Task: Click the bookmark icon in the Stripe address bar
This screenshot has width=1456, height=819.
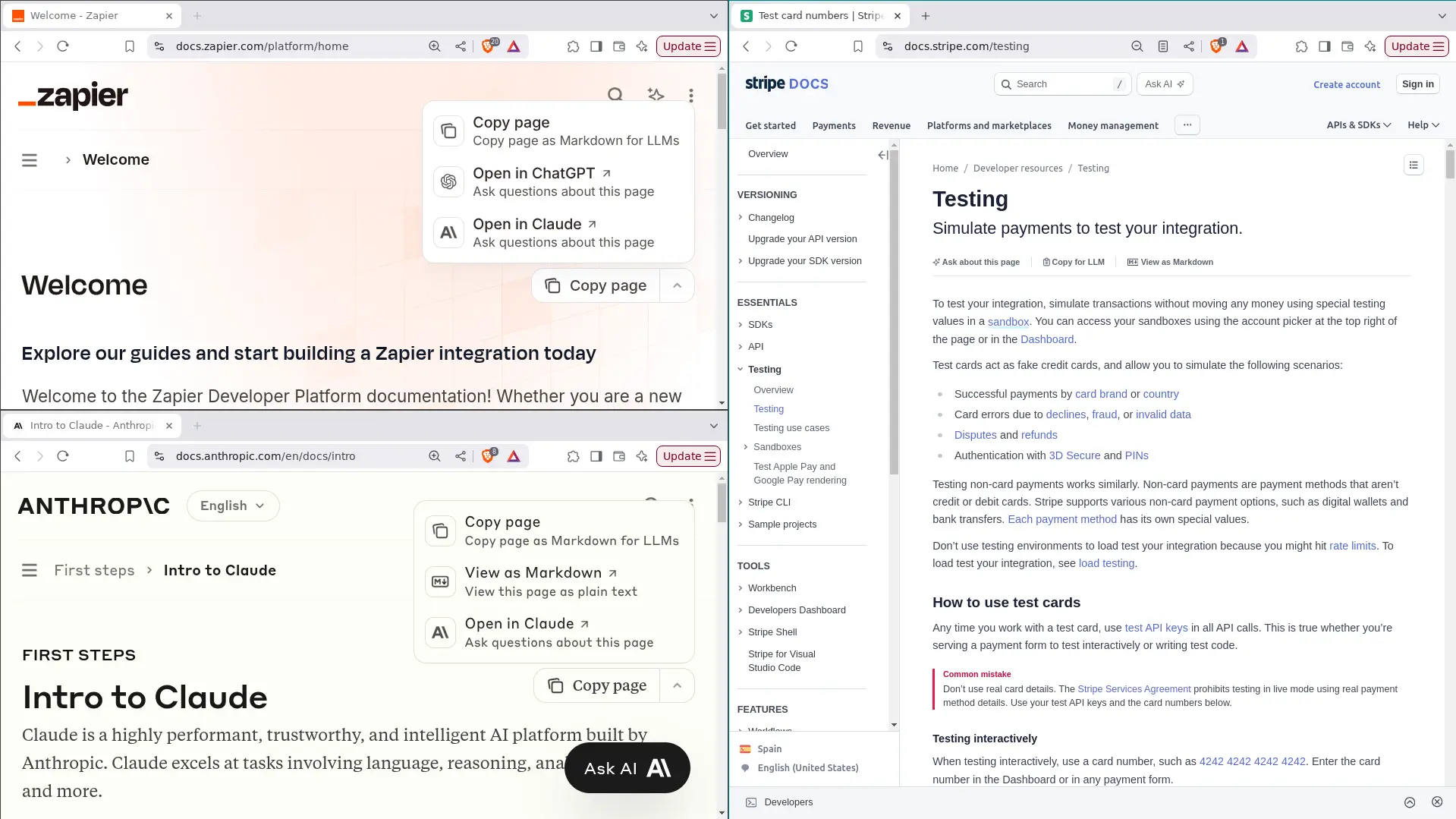Action: pos(857,46)
